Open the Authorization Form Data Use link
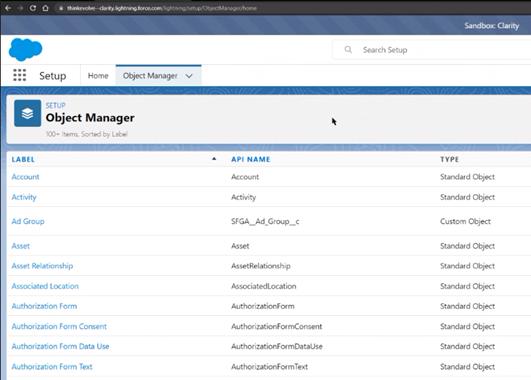 click(60, 346)
